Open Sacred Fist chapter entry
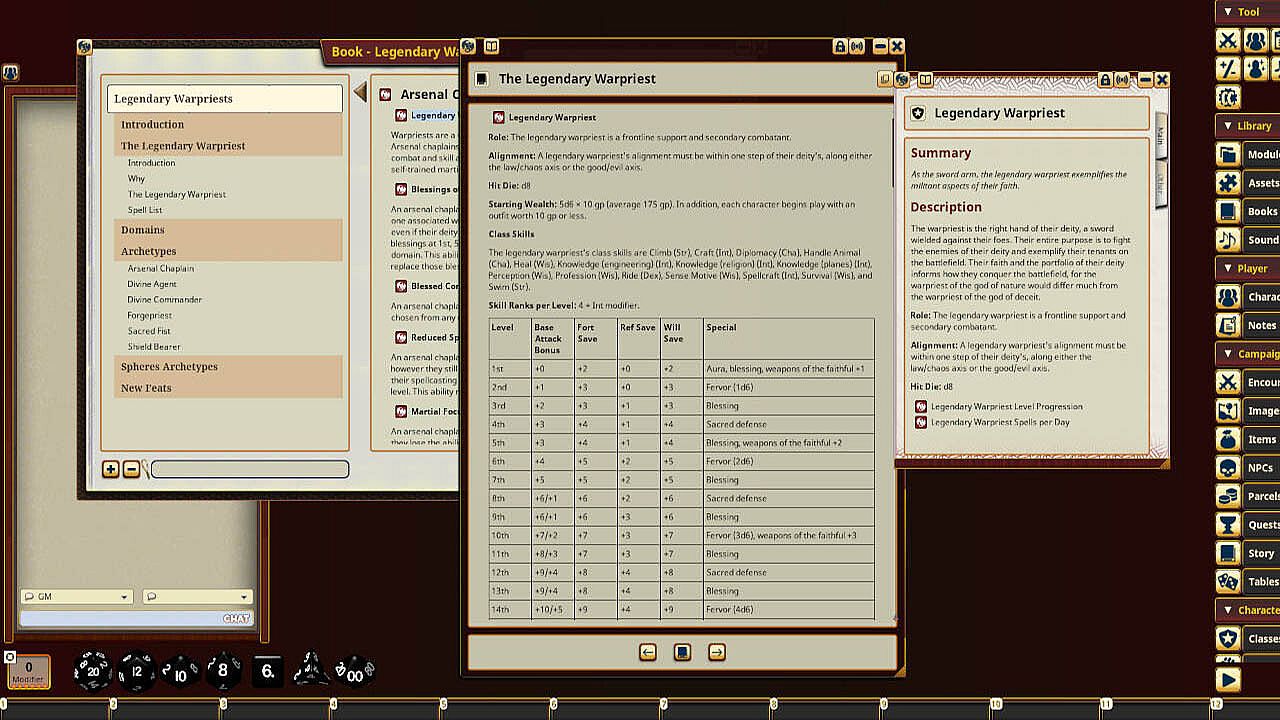This screenshot has height=720, width=1280. click(149, 331)
